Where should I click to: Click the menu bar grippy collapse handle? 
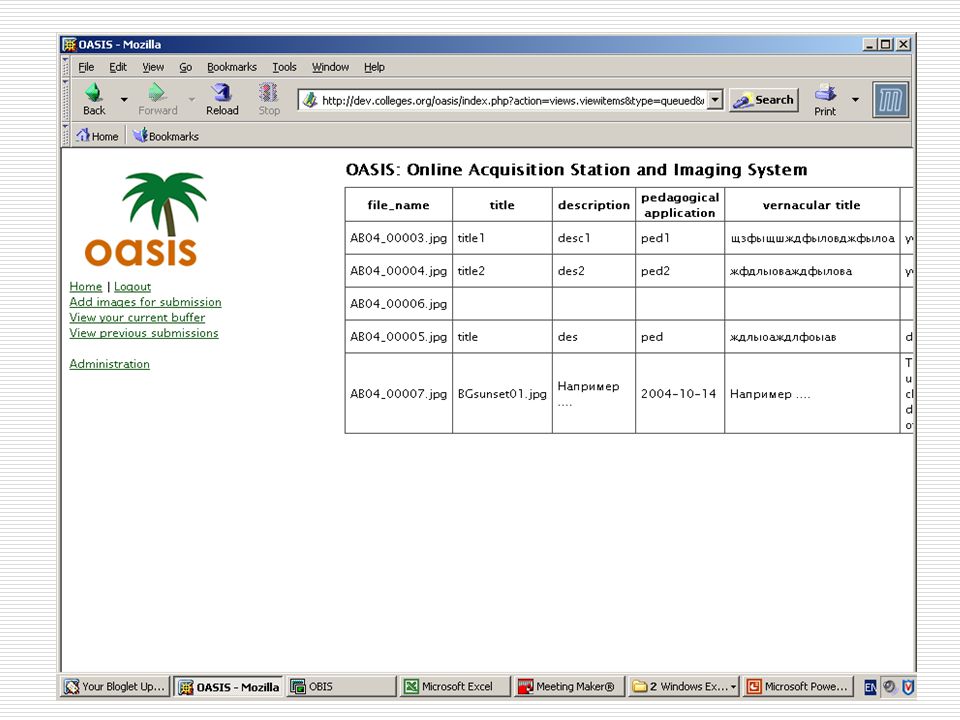point(66,67)
